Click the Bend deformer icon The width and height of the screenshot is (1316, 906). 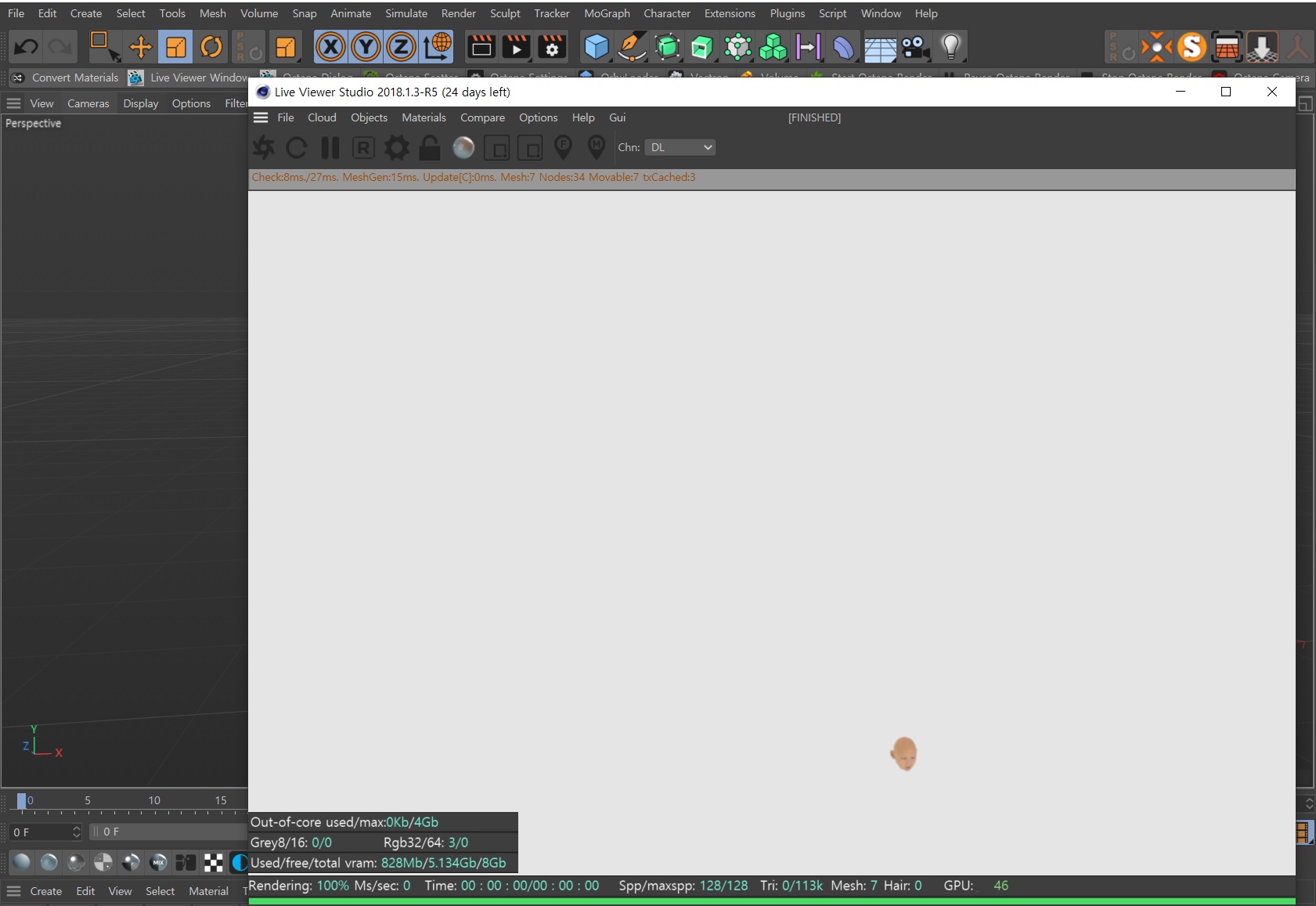click(843, 47)
